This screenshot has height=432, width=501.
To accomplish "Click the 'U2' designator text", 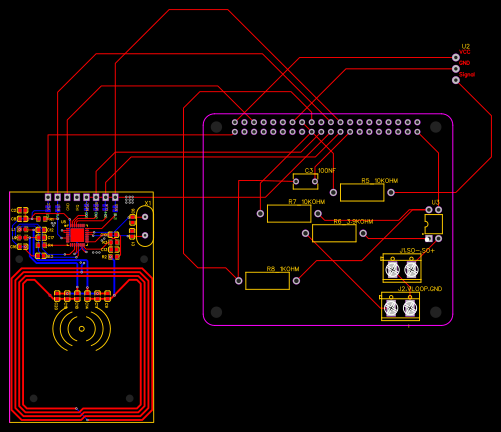I will (x=466, y=46).
